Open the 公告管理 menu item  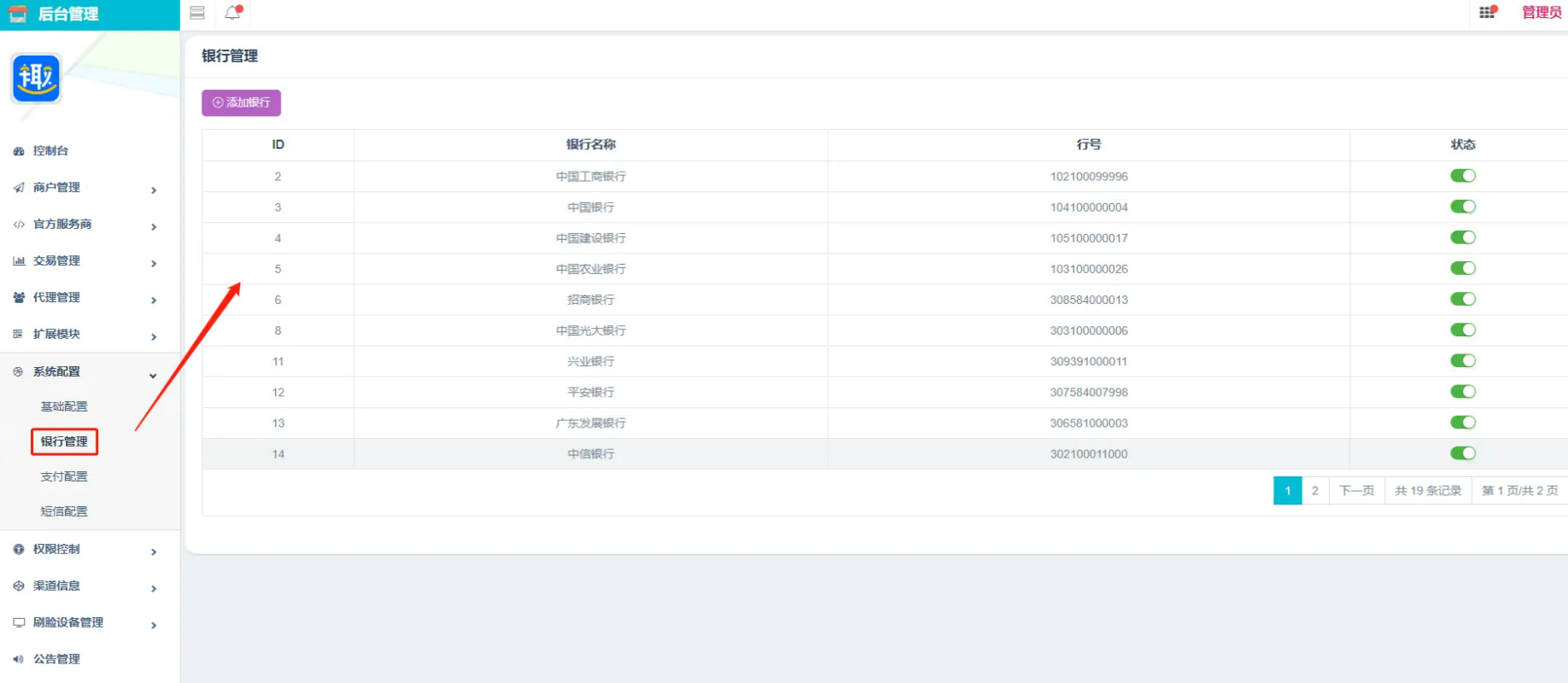[x=56, y=659]
